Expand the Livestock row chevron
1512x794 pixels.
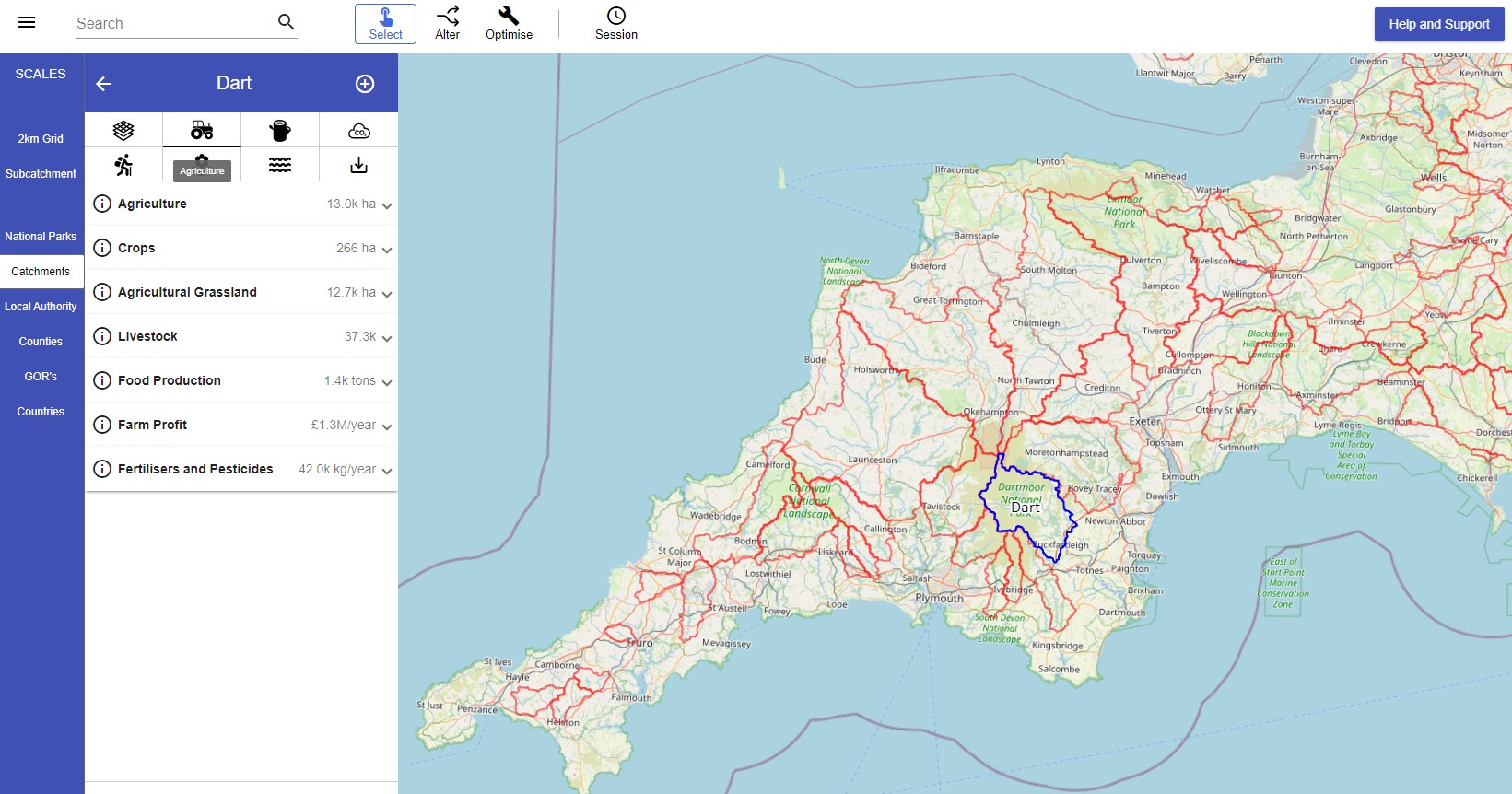(x=386, y=338)
